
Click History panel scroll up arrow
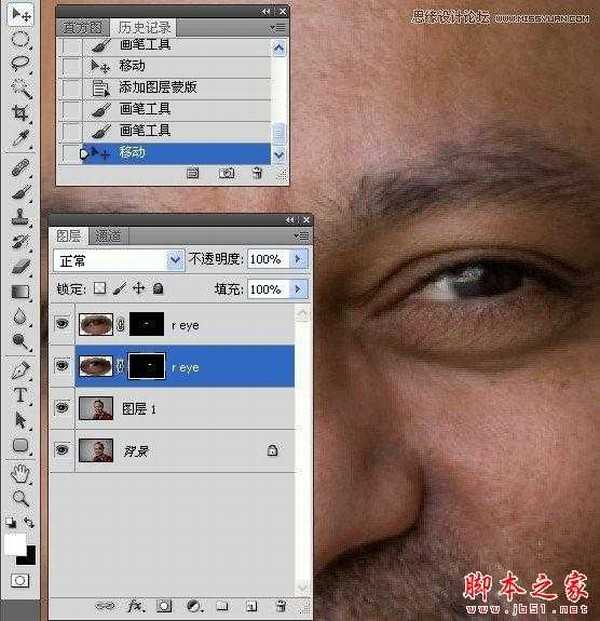coord(279,48)
